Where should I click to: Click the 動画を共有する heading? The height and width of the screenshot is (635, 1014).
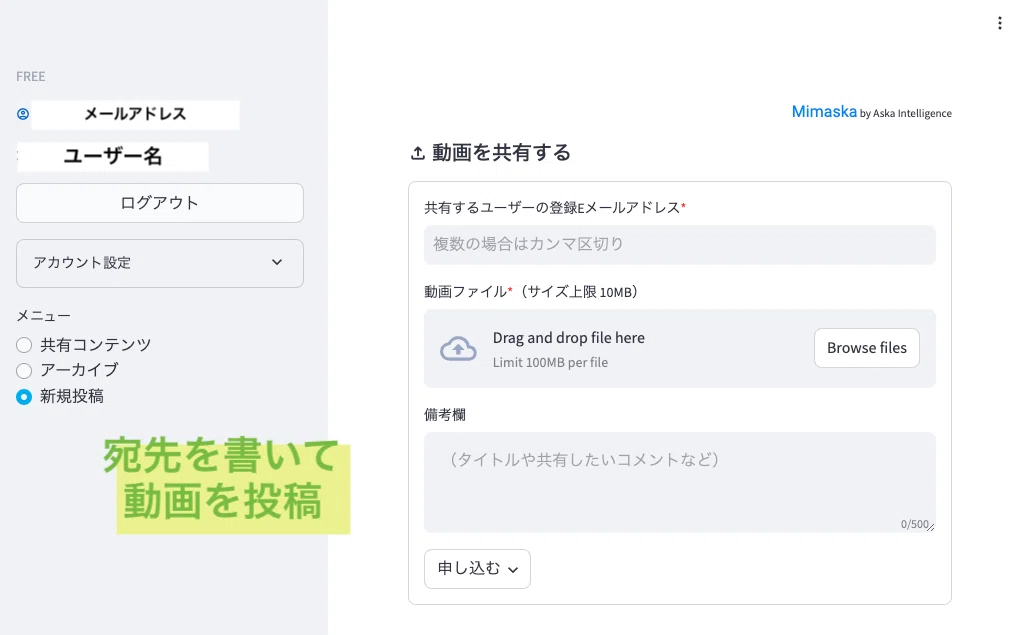(501, 153)
